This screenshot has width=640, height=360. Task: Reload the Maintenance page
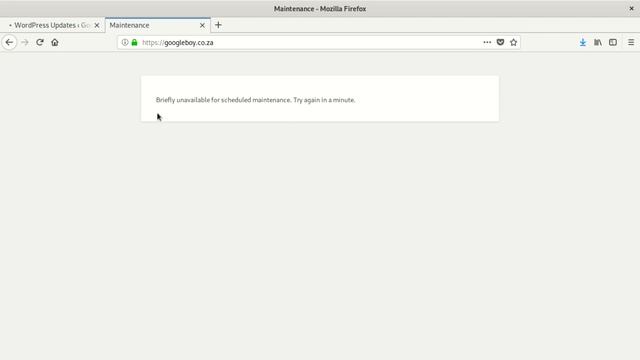40,42
